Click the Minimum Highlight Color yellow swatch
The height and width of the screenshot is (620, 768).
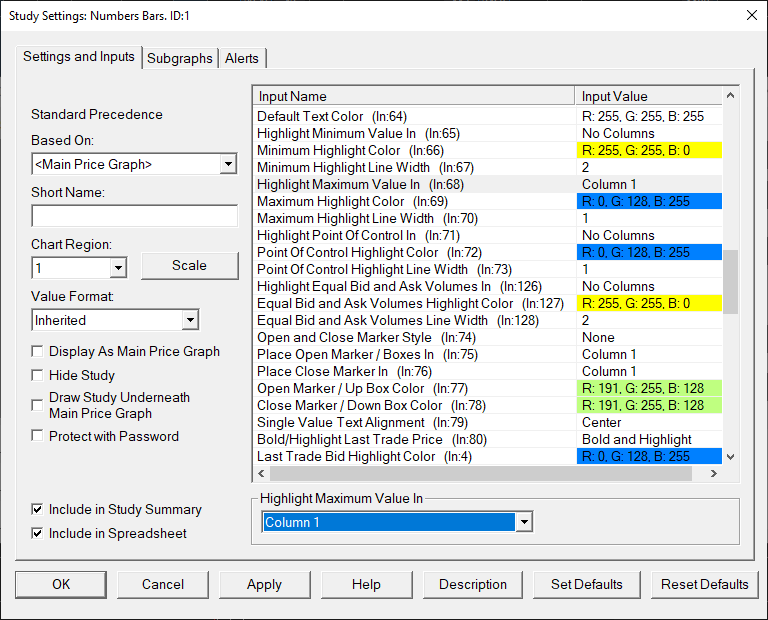[x=649, y=150]
